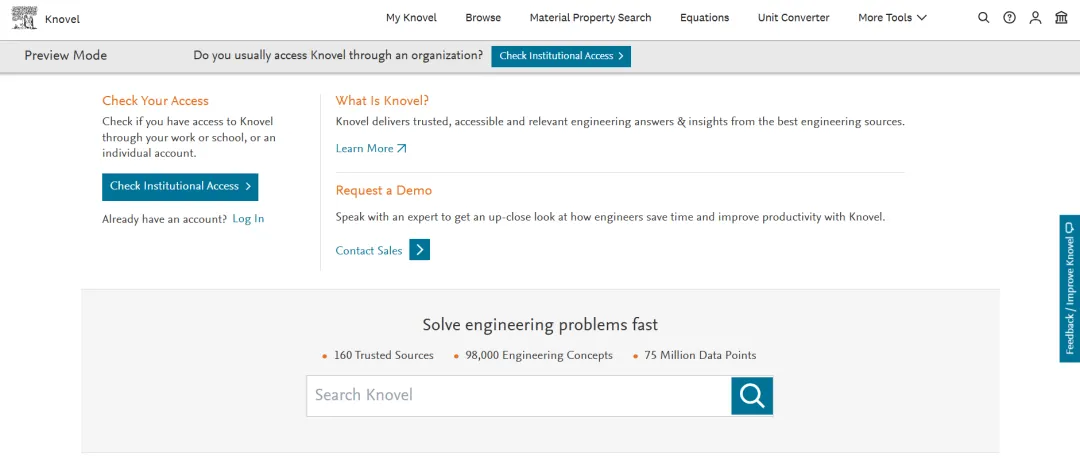Click the Knovel logo in the header
This screenshot has height=460, width=1080.
click(24, 18)
